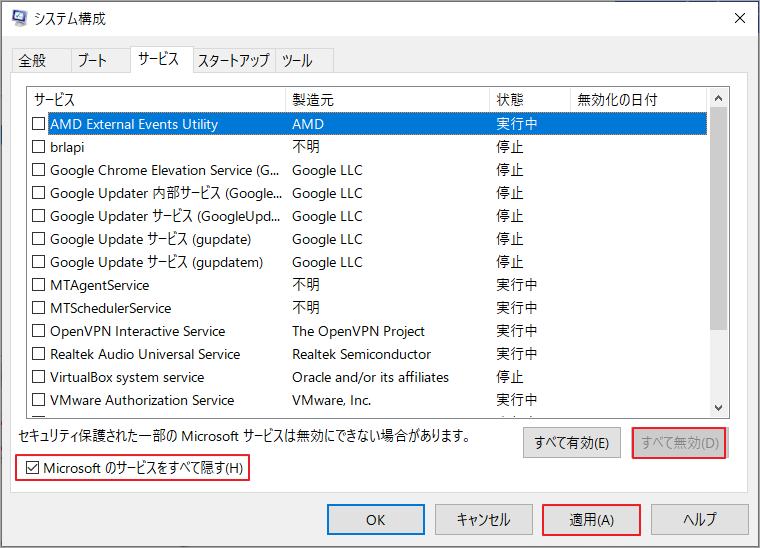Confirm with the OK button
This screenshot has height=548, width=760.
pyautogui.click(x=375, y=519)
